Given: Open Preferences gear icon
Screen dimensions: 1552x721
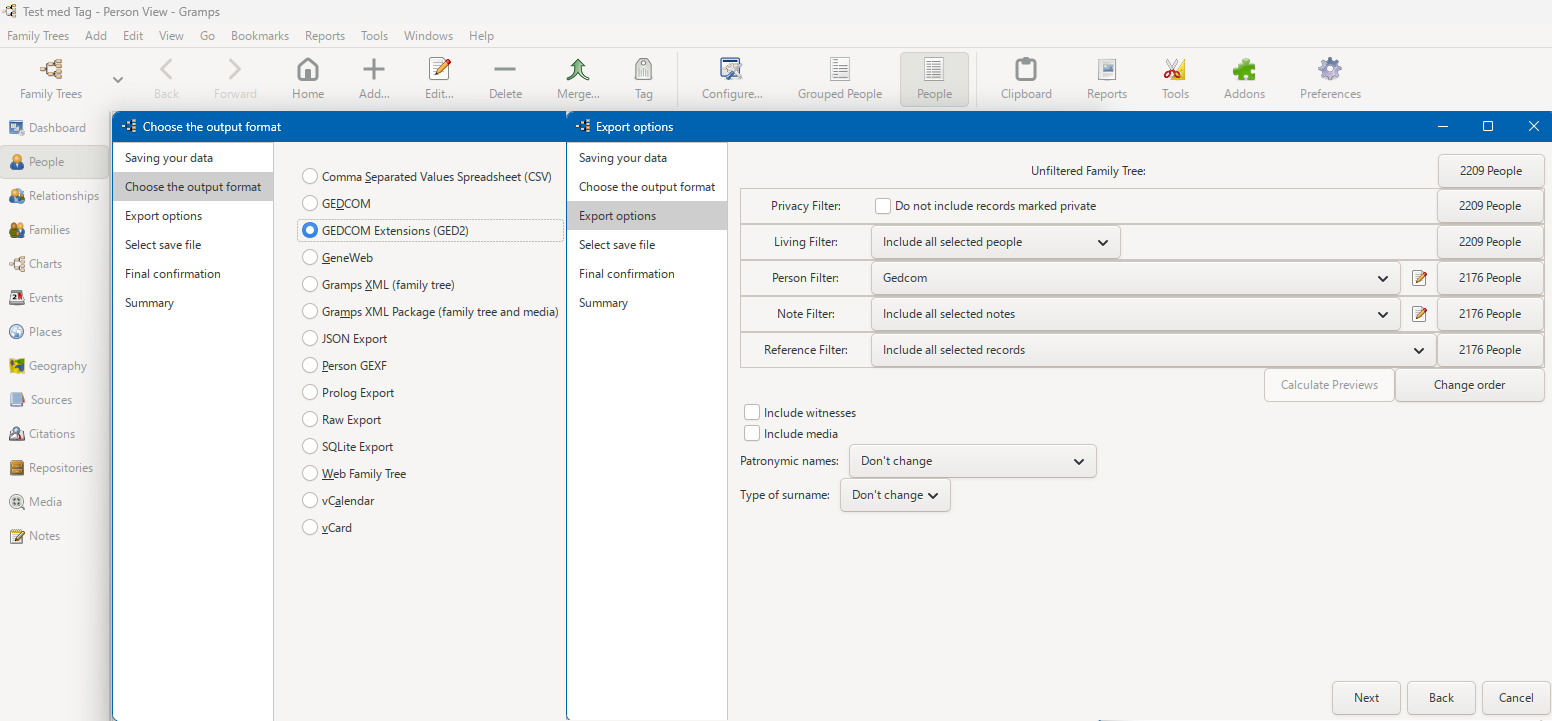Looking at the screenshot, I should [1330, 69].
